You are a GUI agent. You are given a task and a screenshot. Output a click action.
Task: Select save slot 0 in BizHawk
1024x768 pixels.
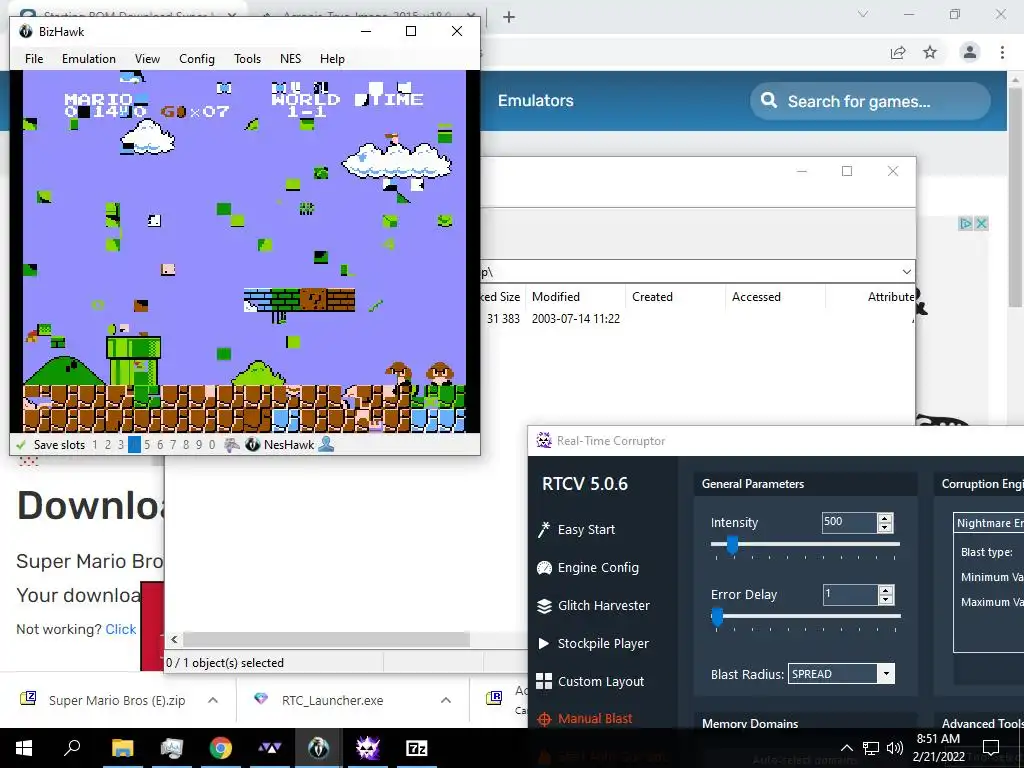tap(212, 445)
